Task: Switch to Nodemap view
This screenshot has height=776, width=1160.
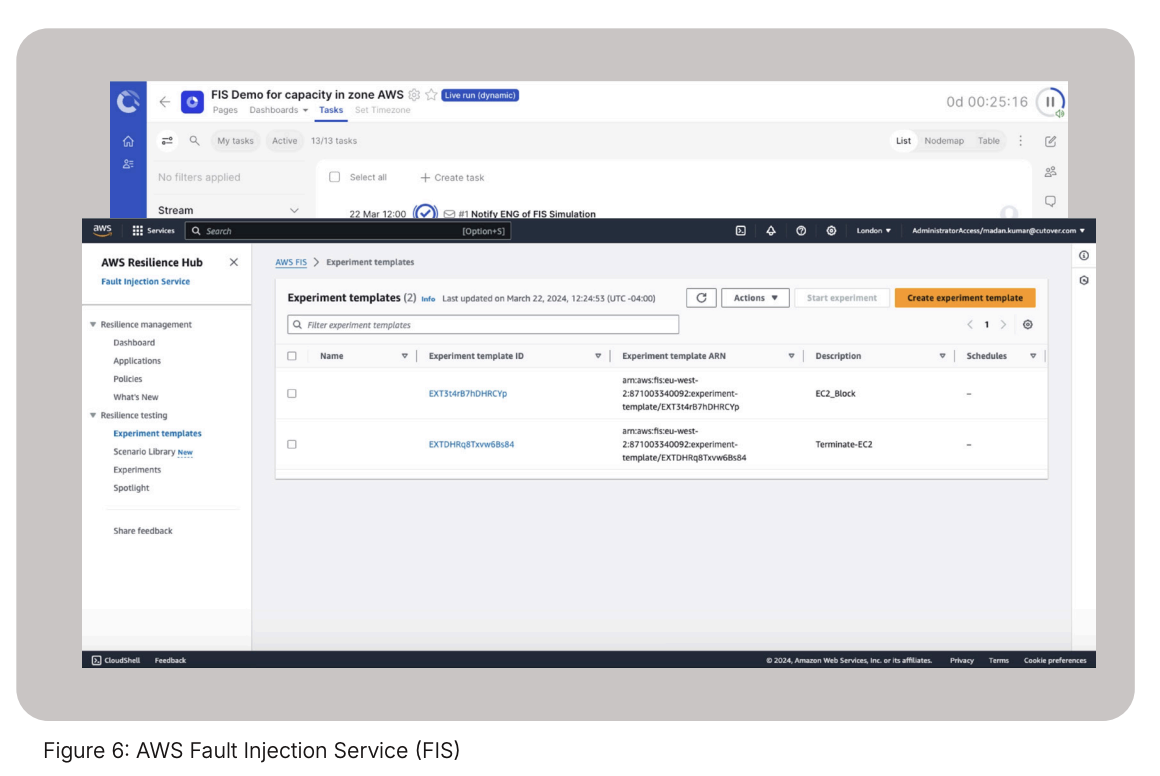Action: click(x=944, y=141)
